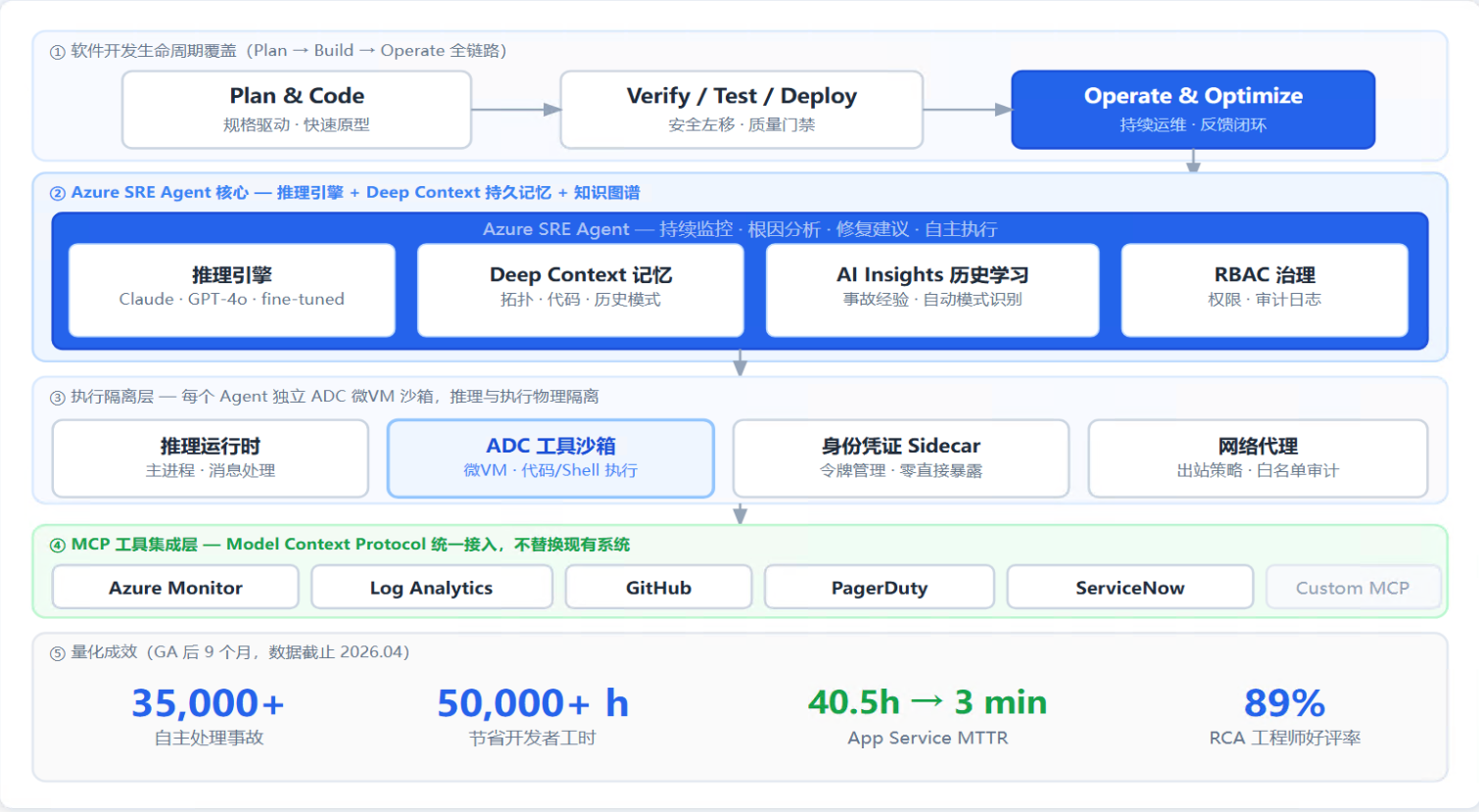Screen dimensions: 1479x812
Task: Click the AI Insights 历史学习 card
Action: pos(932,290)
